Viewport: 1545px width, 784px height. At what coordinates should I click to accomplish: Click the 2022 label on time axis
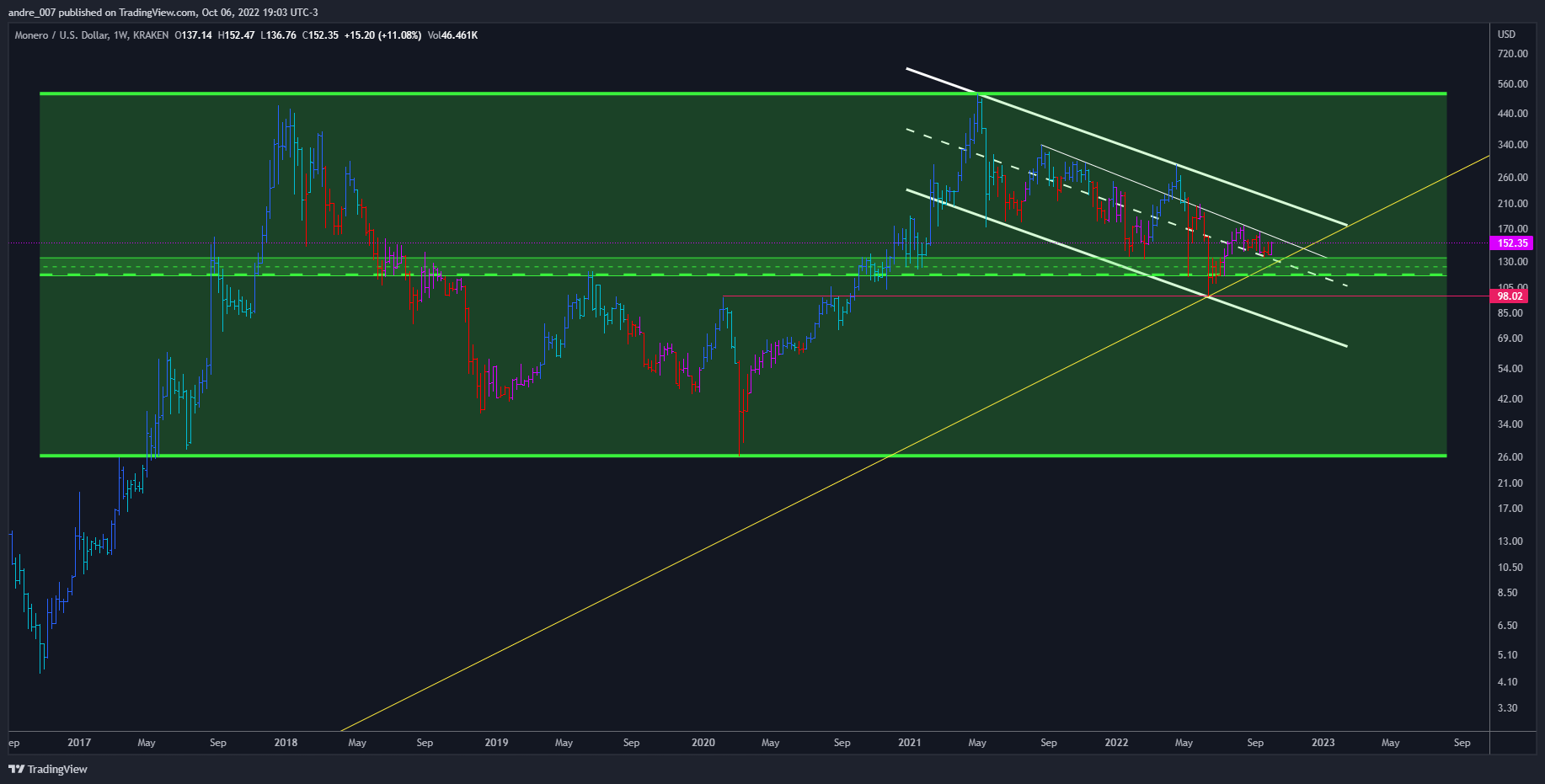[1116, 743]
